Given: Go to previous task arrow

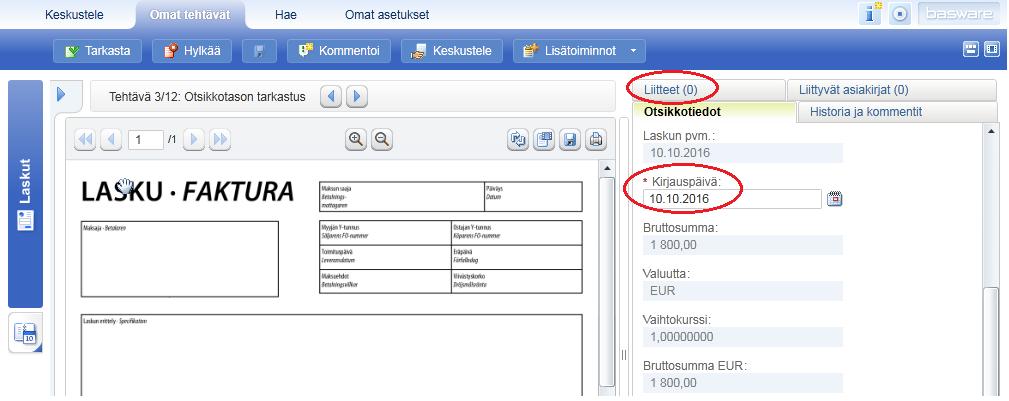Looking at the screenshot, I should pos(331,97).
